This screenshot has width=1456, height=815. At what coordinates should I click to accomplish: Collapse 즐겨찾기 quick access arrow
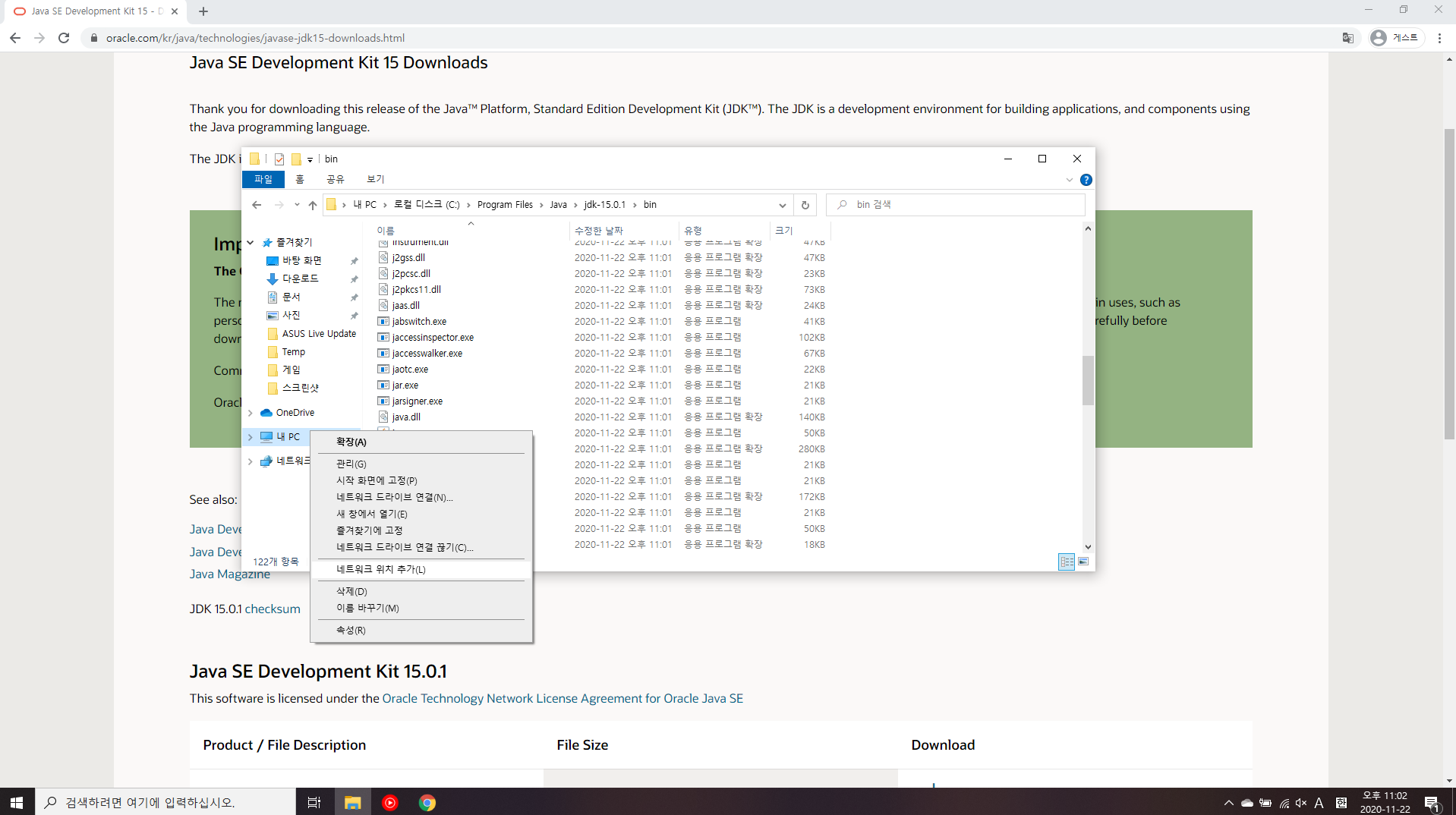click(x=251, y=243)
